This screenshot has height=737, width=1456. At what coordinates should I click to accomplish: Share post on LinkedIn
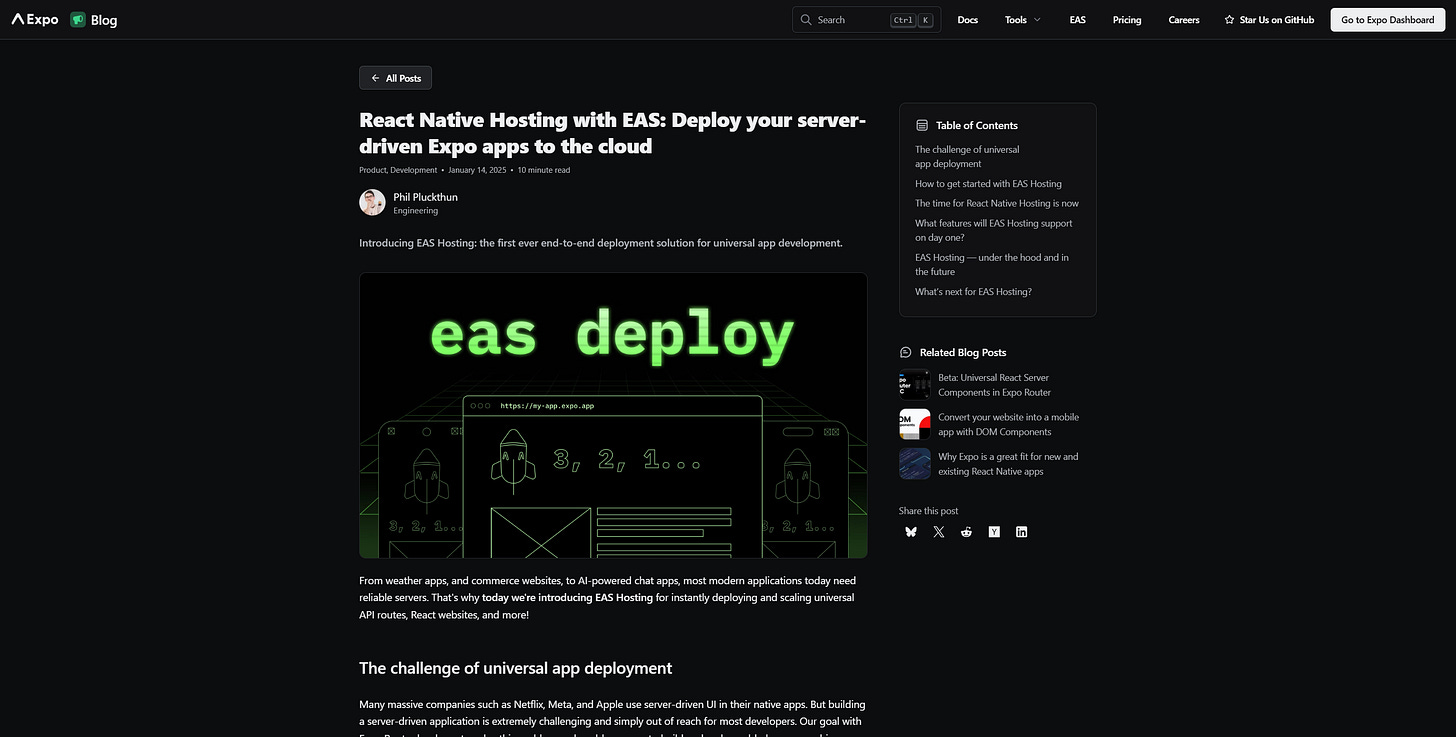[1022, 532]
